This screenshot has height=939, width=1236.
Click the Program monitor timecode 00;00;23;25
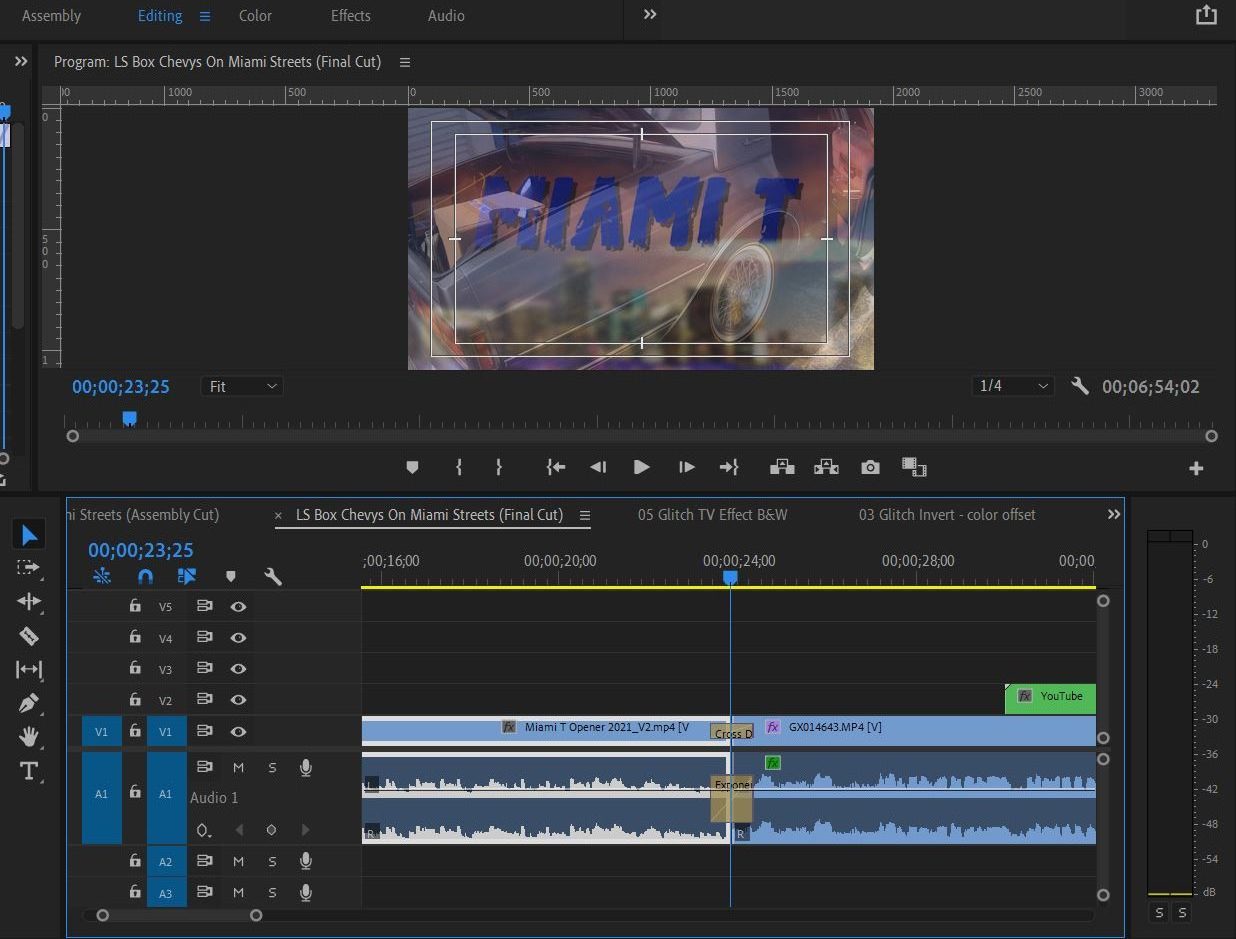(121, 387)
